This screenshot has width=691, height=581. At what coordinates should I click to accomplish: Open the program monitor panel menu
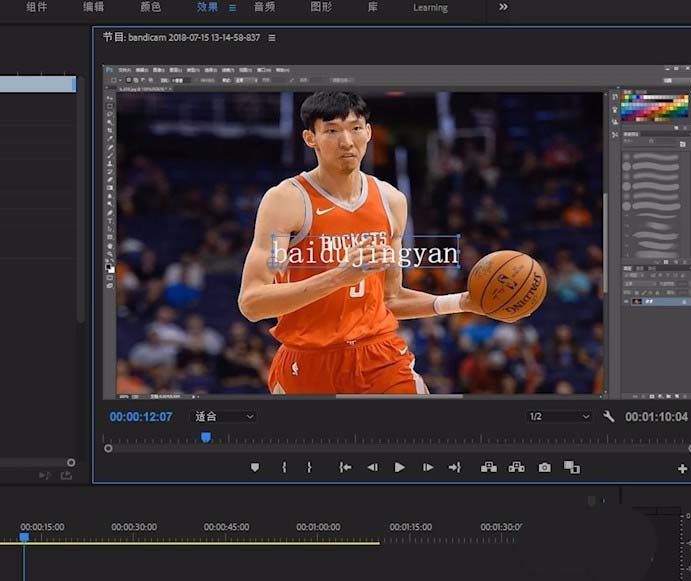click(272, 38)
